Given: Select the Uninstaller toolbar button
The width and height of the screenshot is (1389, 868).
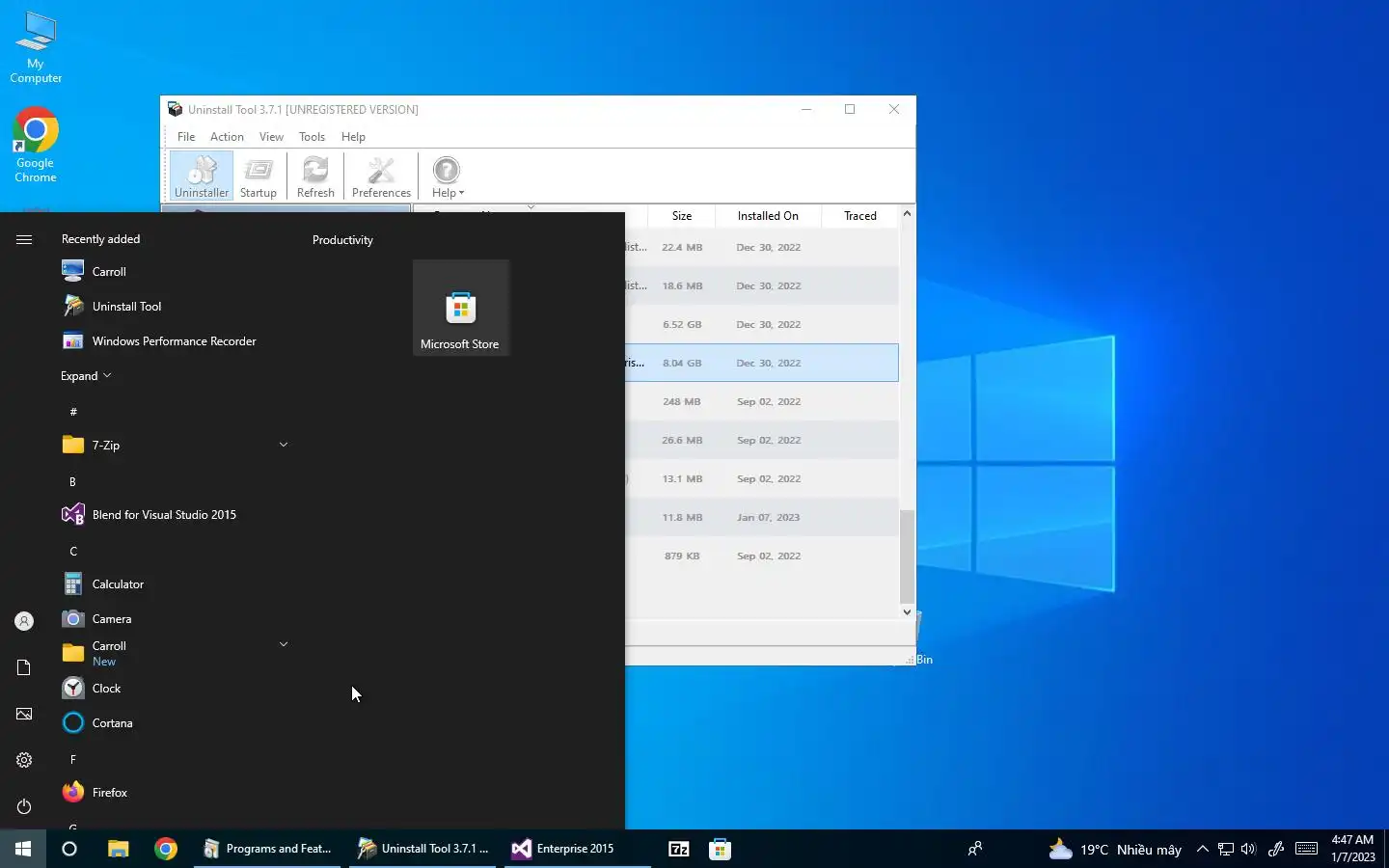Looking at the screenshot, I should point(202,176).
